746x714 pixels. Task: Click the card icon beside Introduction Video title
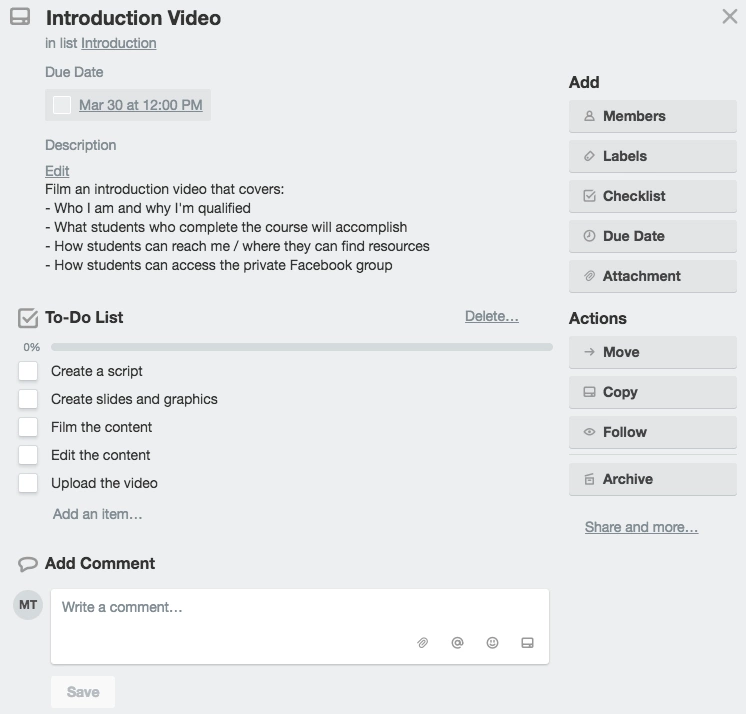(20, 18)
